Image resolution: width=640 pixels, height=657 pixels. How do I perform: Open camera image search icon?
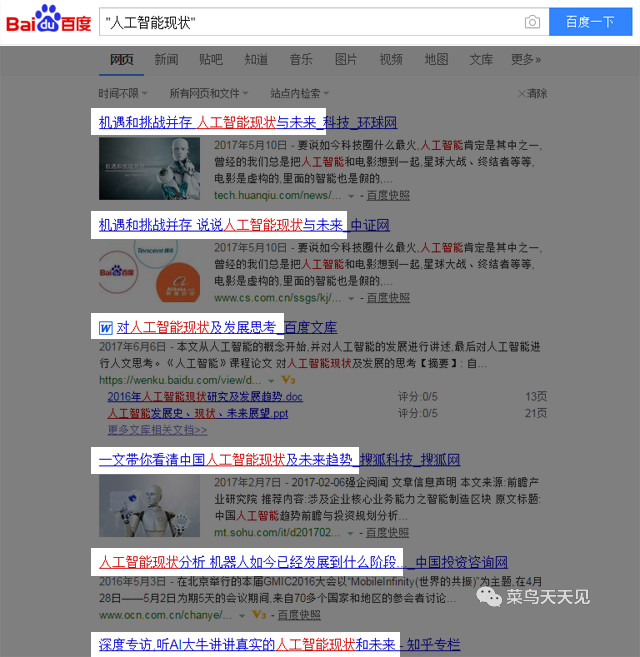(532, 22)
